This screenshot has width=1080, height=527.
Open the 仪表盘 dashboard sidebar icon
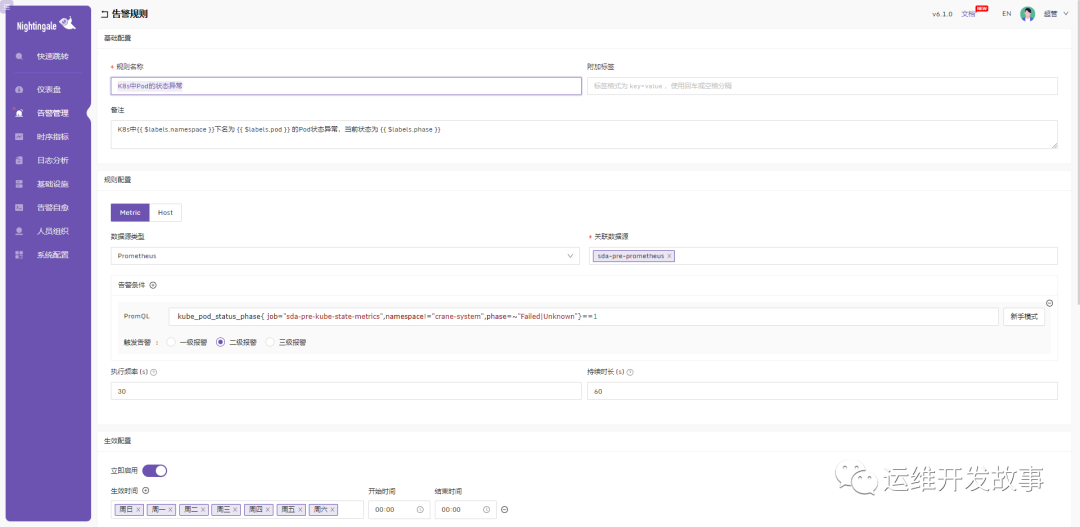[x=19, y=89]
